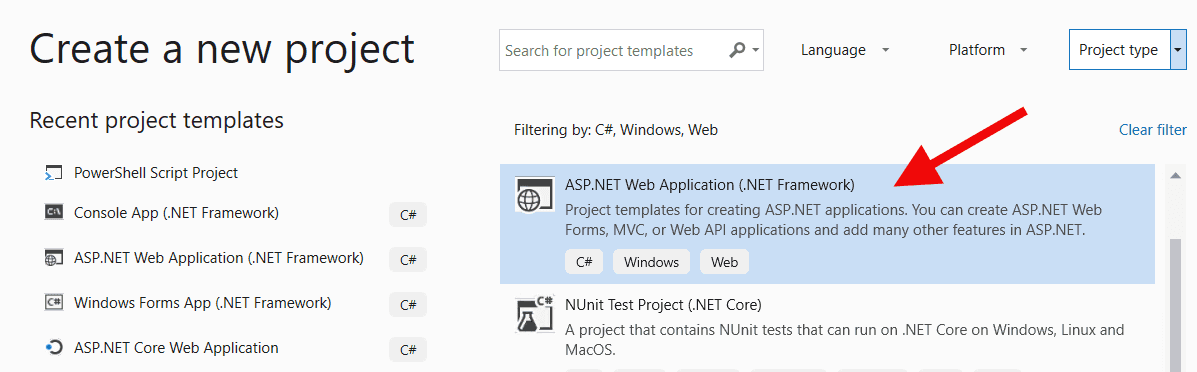
Task: Click the Clear filter link
Action: click(x=1153, y=130)
